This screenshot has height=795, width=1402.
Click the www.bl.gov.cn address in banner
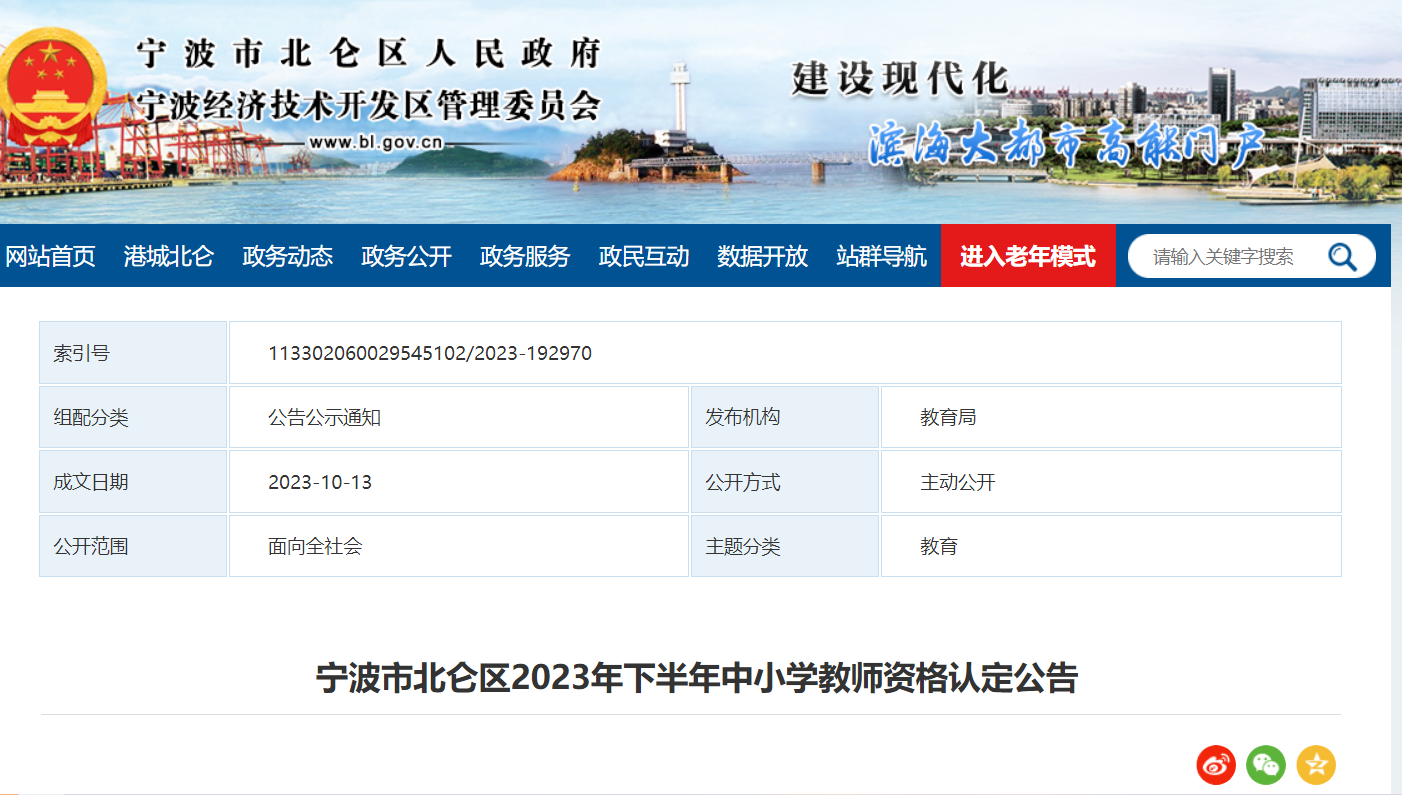375,142
